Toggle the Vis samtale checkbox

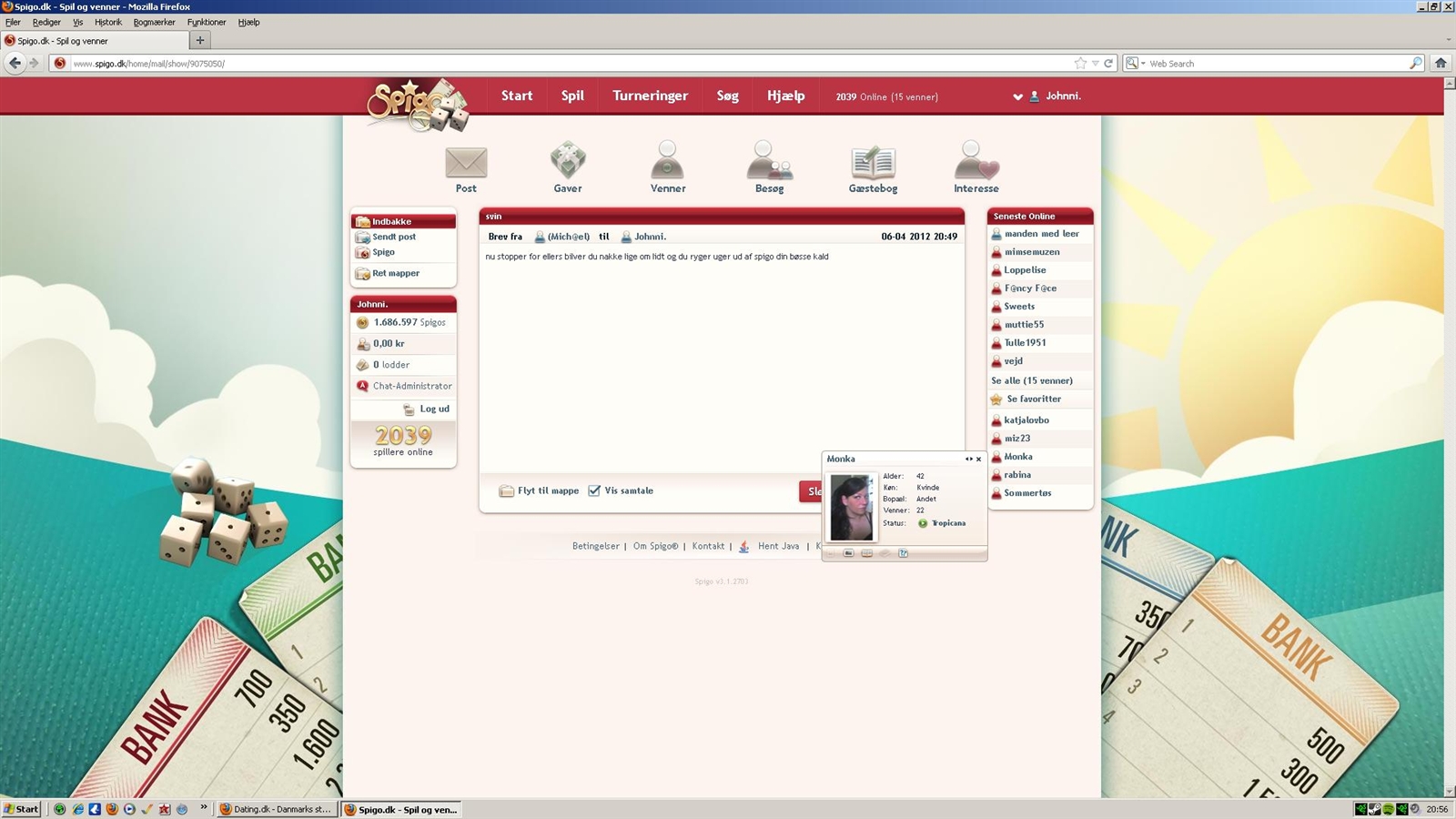pyautogui.click(x=594, y=490)
